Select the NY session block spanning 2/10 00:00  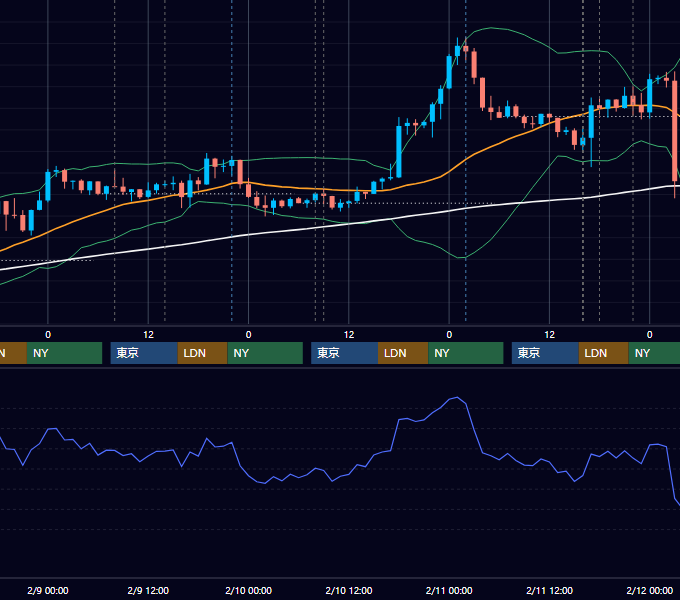[x=265, y=353]
